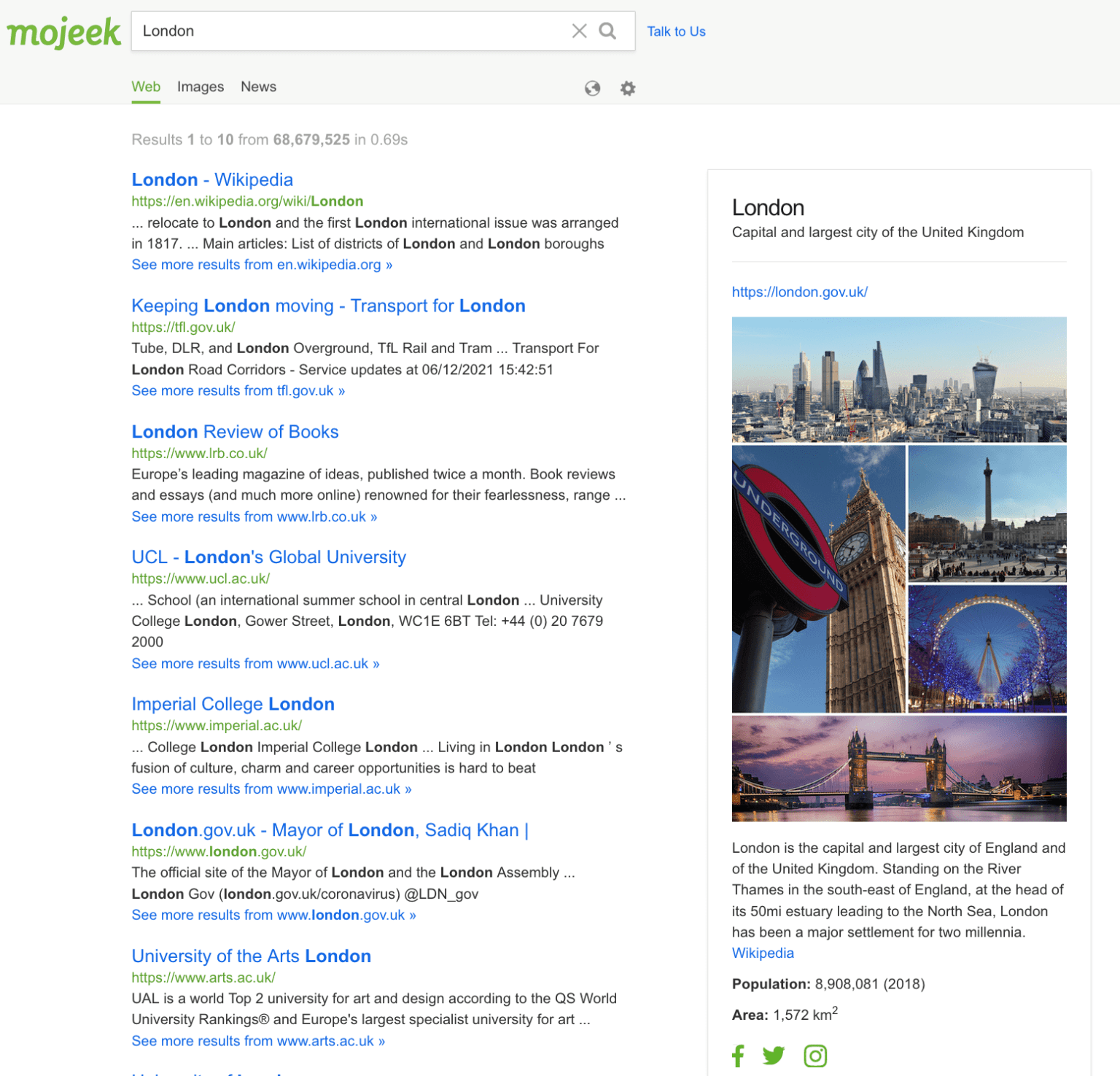Open the region/globe icon
The image size is (1120, 1076).
tap(593, 88)
